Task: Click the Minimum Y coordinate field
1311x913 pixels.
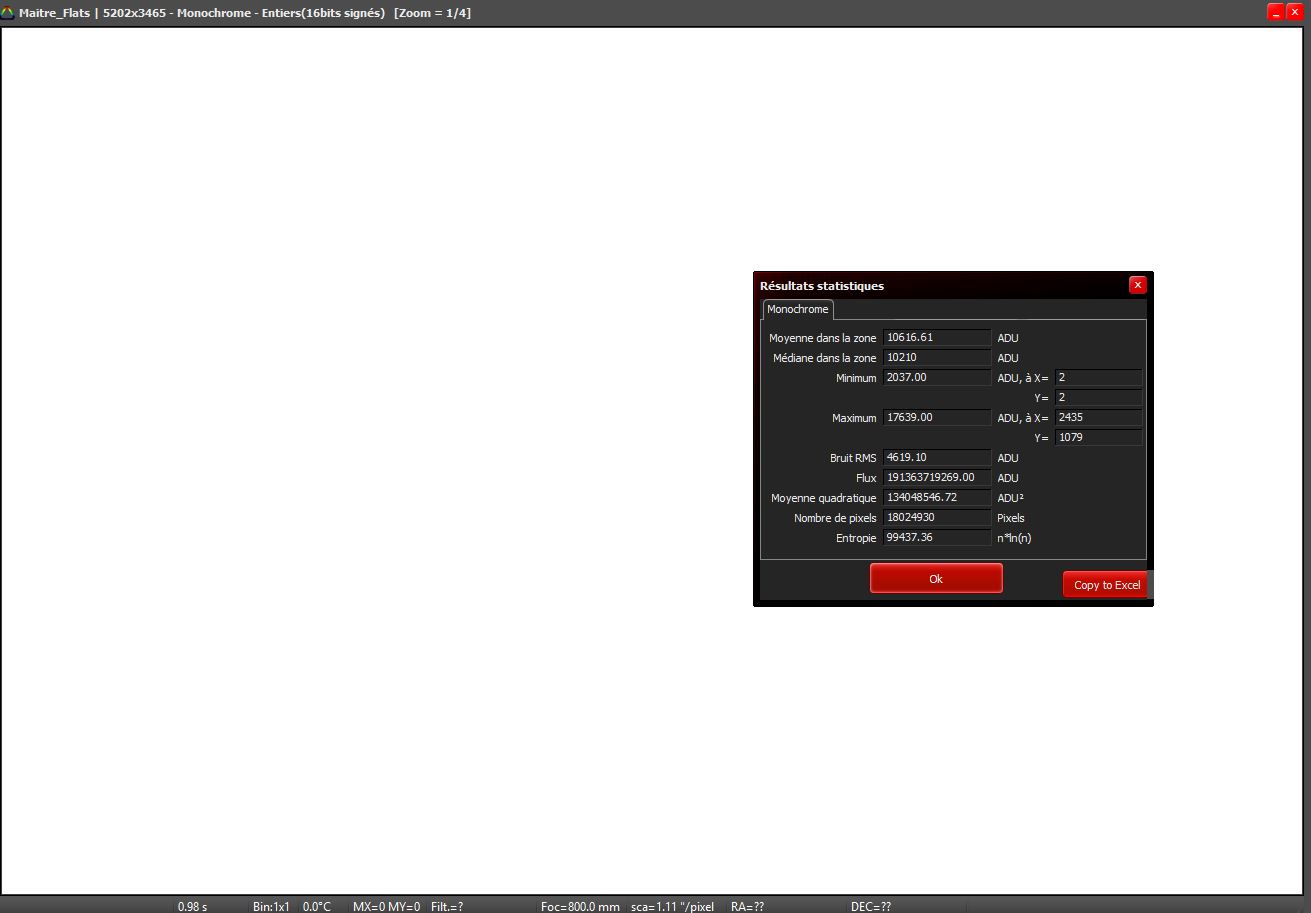Action: (x=1097, y=398)
